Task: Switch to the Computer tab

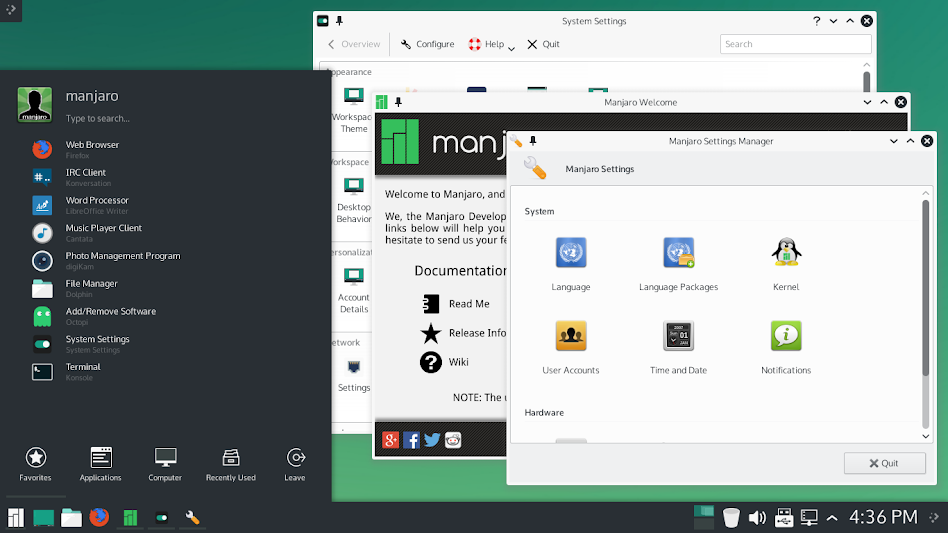Action: (165, 464)
